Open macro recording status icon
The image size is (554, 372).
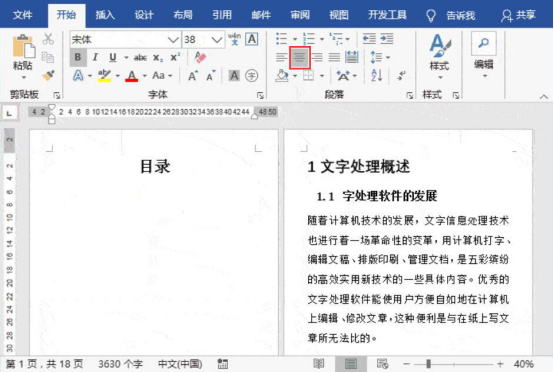coord(223,364)
